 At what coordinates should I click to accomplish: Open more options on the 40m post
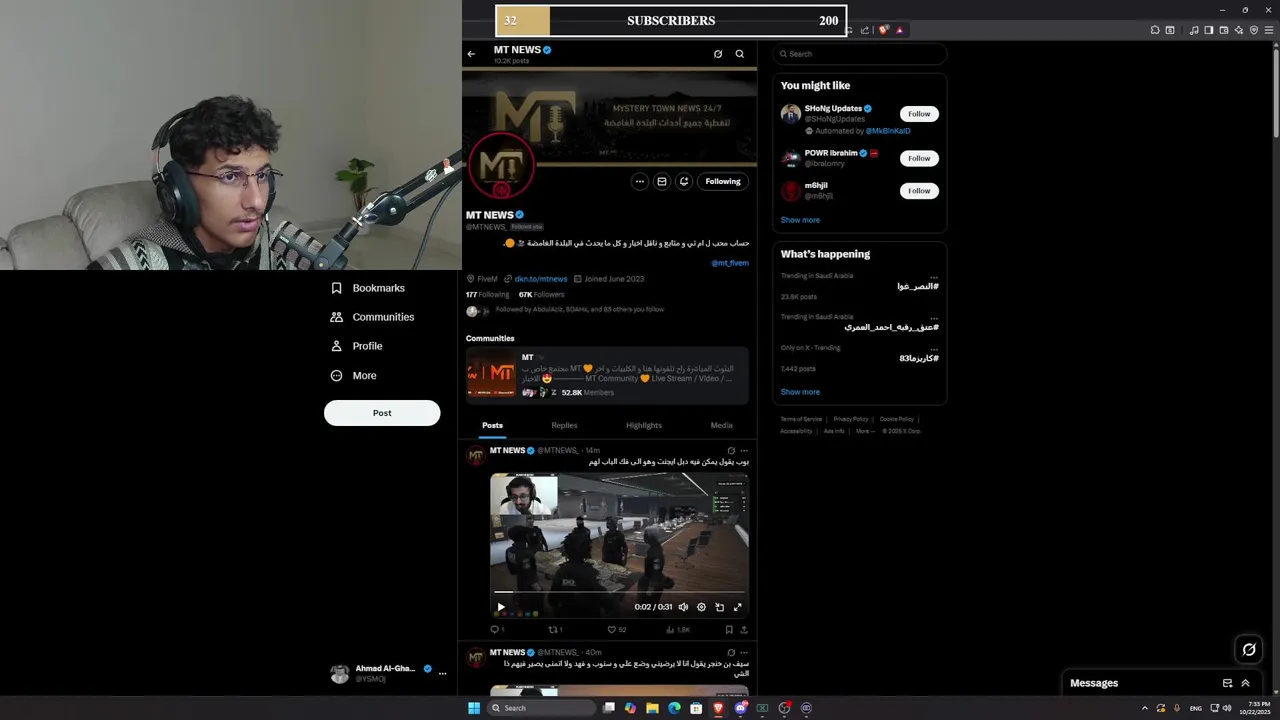tap(744, 652)
